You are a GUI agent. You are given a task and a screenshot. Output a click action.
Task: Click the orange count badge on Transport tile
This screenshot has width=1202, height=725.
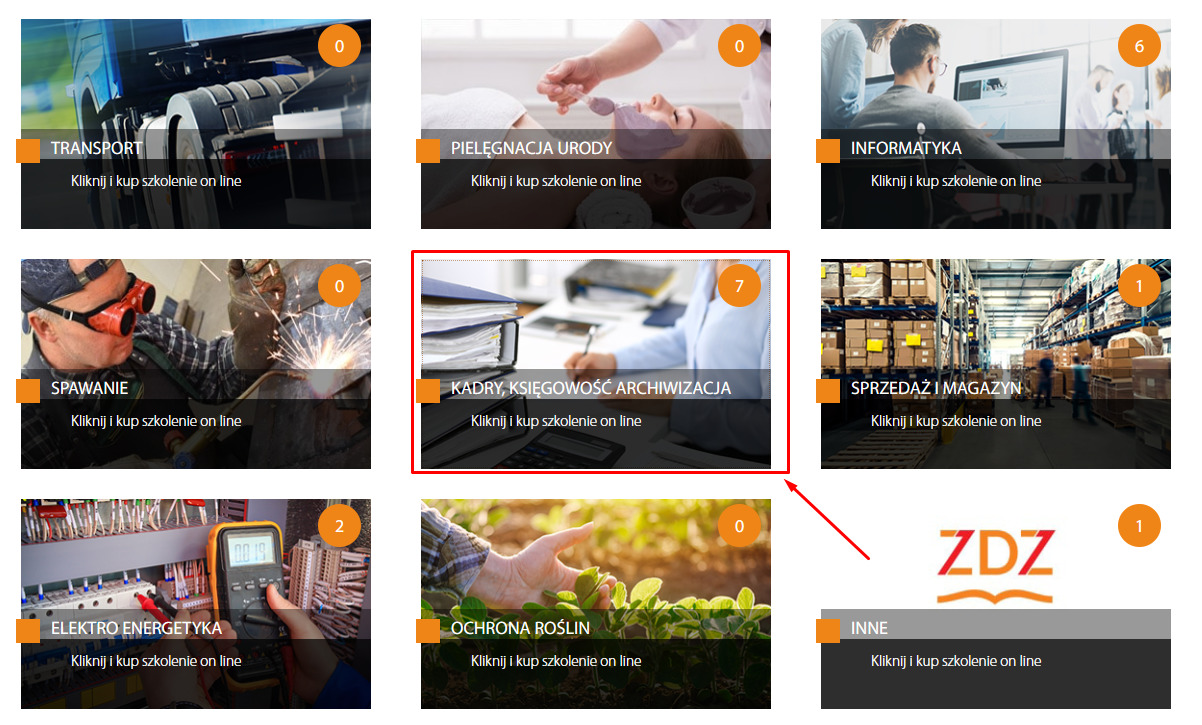pyautogui.click(x=339, y=46)
